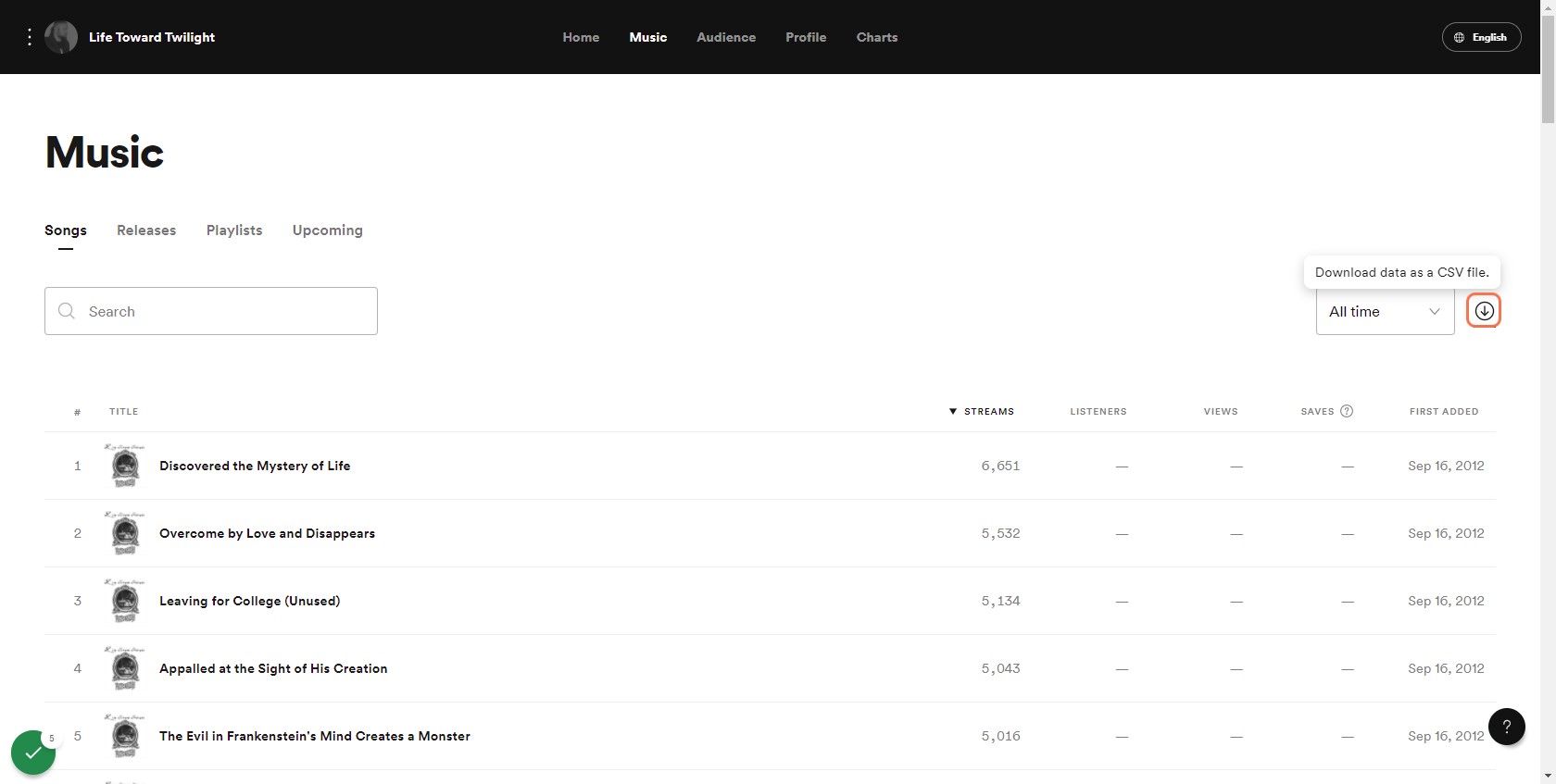
Task: Click the 6,651 streams value
Action: [x=1000, y=466]
